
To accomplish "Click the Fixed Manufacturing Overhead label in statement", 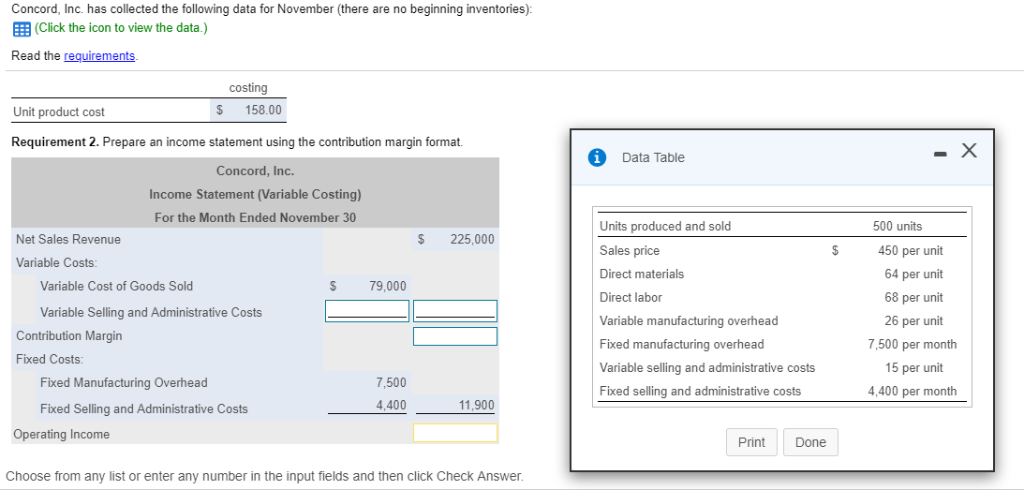I will (x=123, y=382).
